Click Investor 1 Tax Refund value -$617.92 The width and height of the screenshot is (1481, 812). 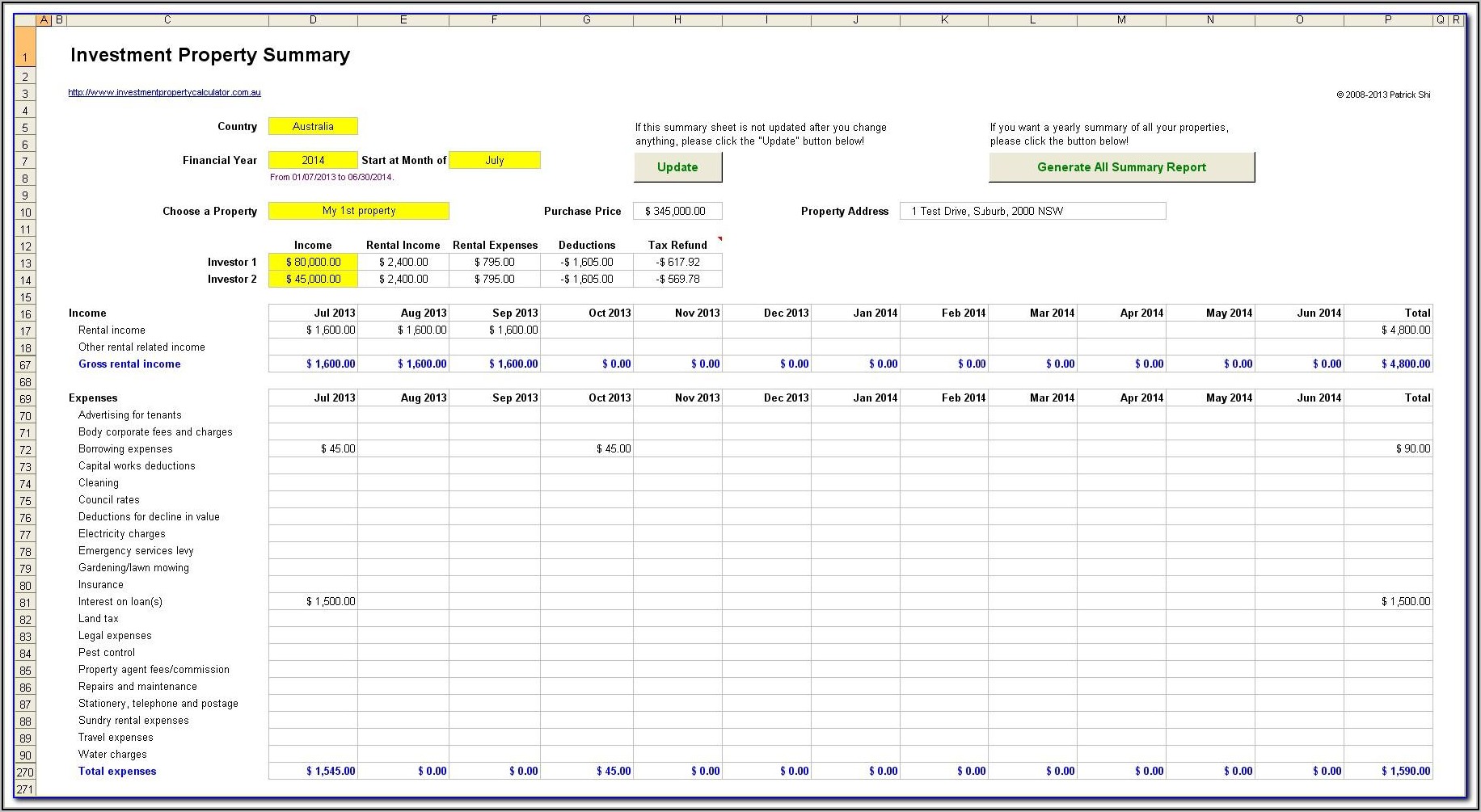click(x=677, y=263)
